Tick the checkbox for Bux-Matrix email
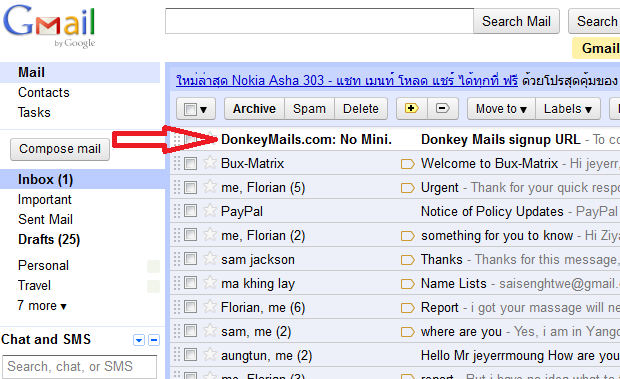 190,163
